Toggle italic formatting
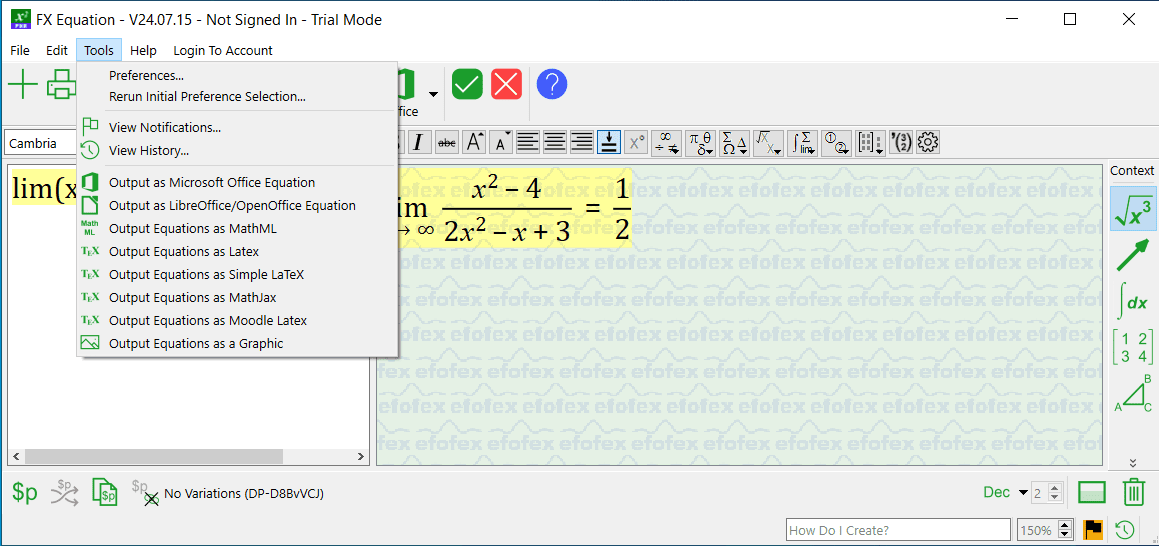 point(419,142)
